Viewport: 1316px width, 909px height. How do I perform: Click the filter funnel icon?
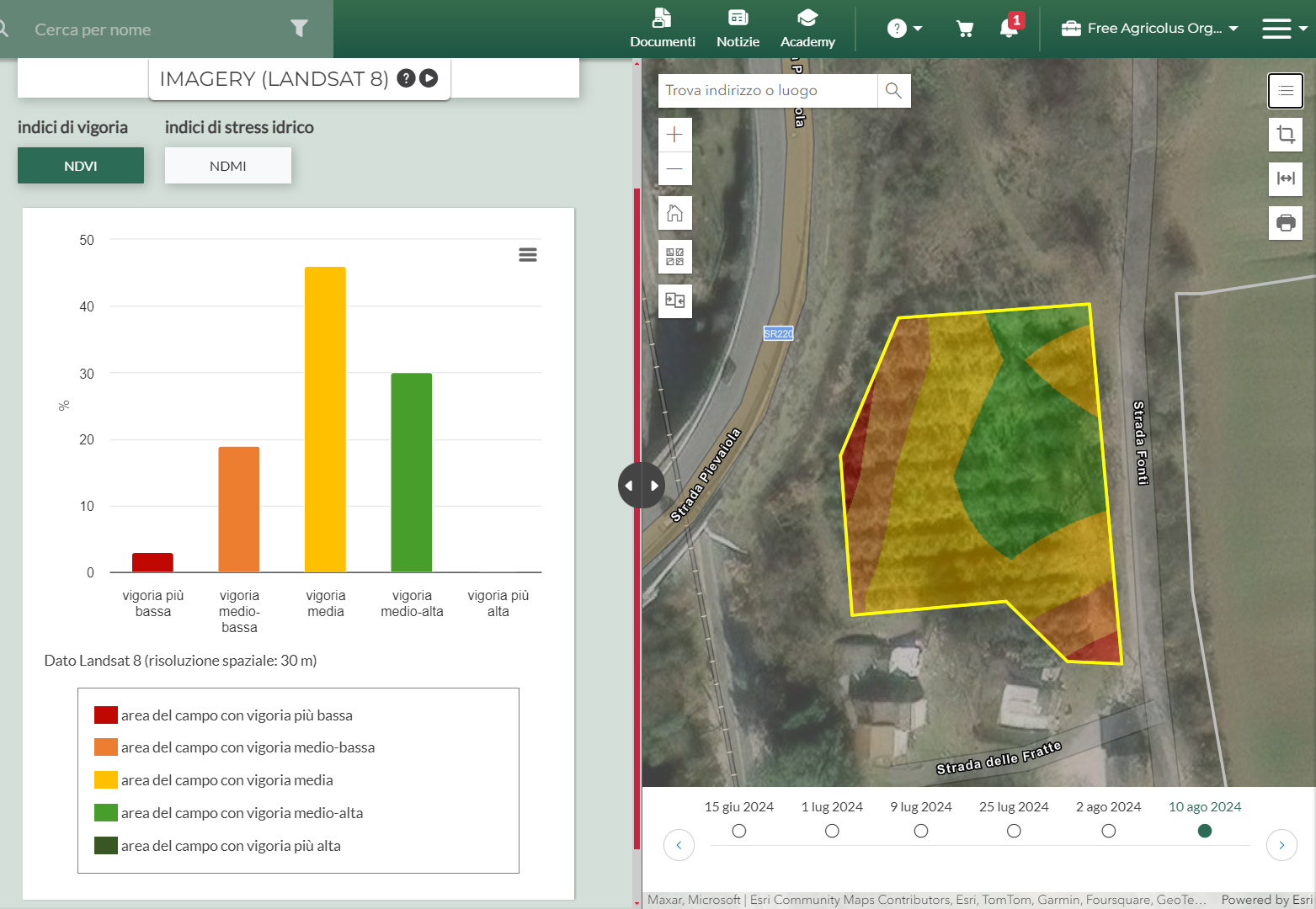[x=299, y=29]
